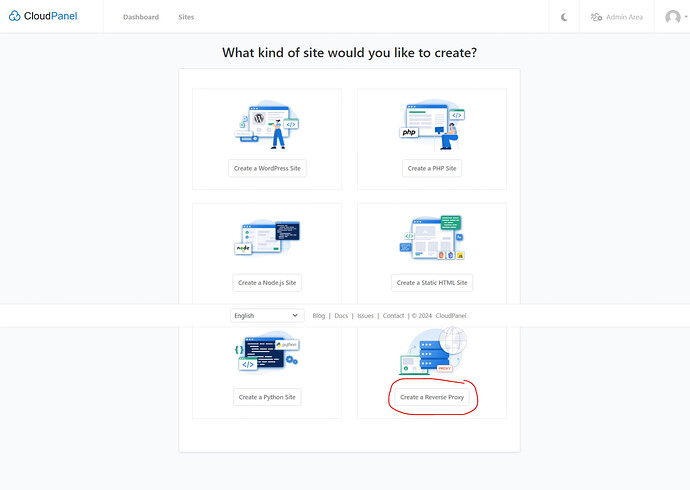Viewport: 690px width, 490px height.
Task: Open the Sites menu item
Action: 186,17
